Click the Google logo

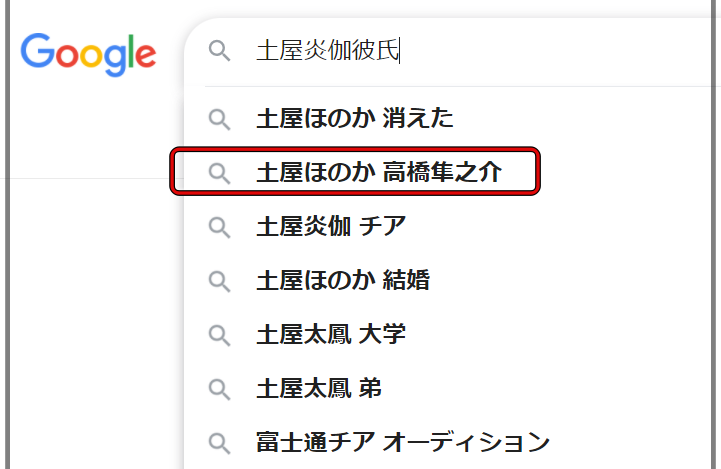tap(88, 54)
